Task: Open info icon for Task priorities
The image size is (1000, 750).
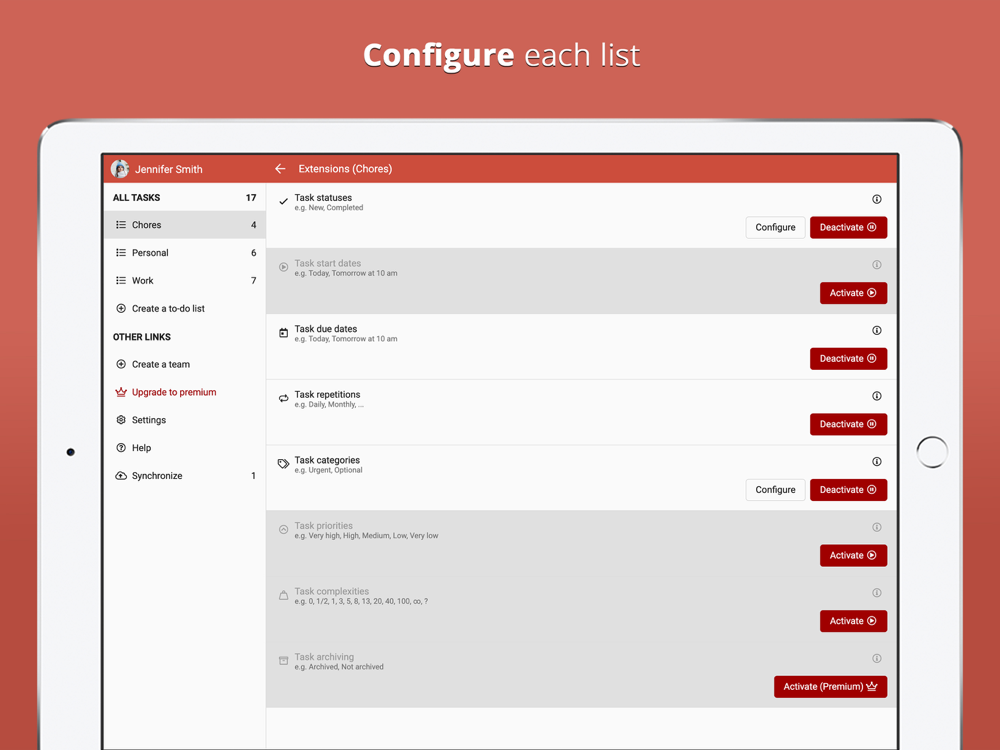Action: pos(877,527)
